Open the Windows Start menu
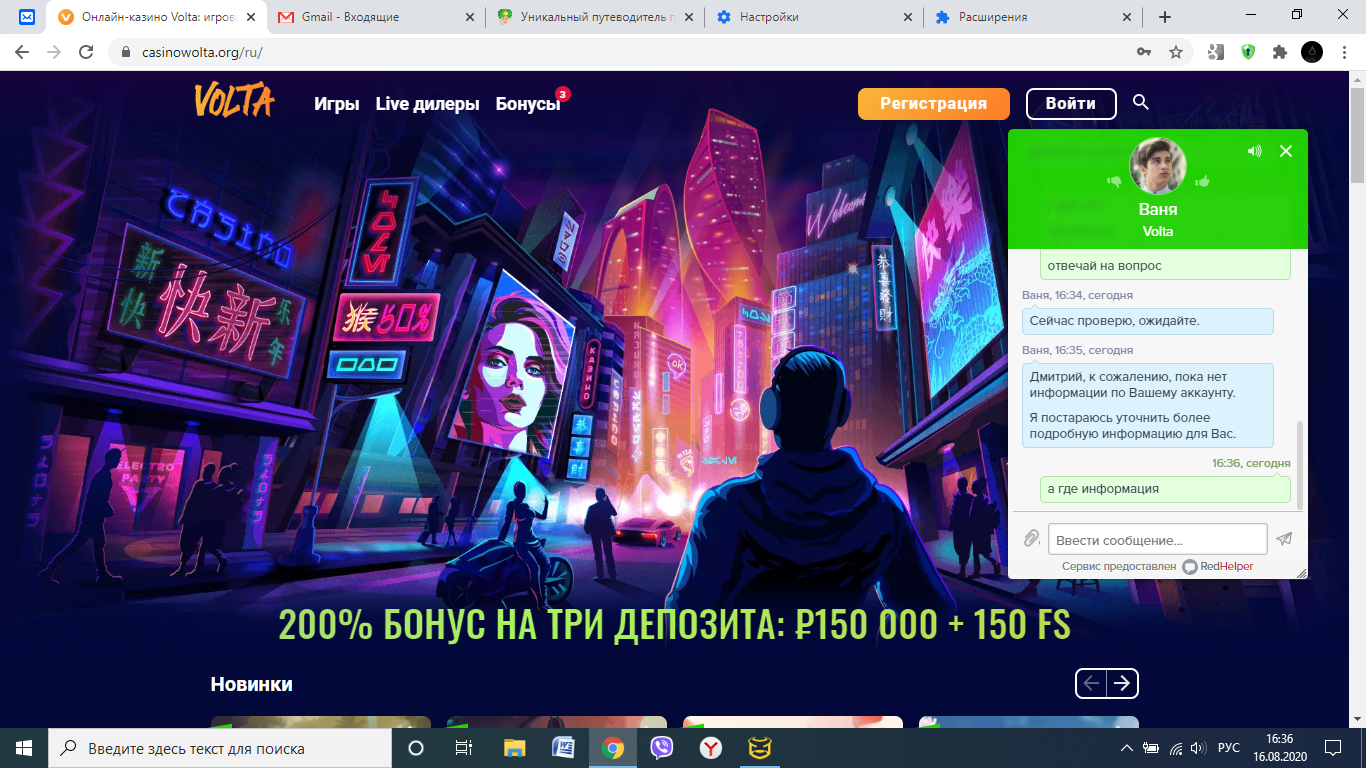 point(24,748)
